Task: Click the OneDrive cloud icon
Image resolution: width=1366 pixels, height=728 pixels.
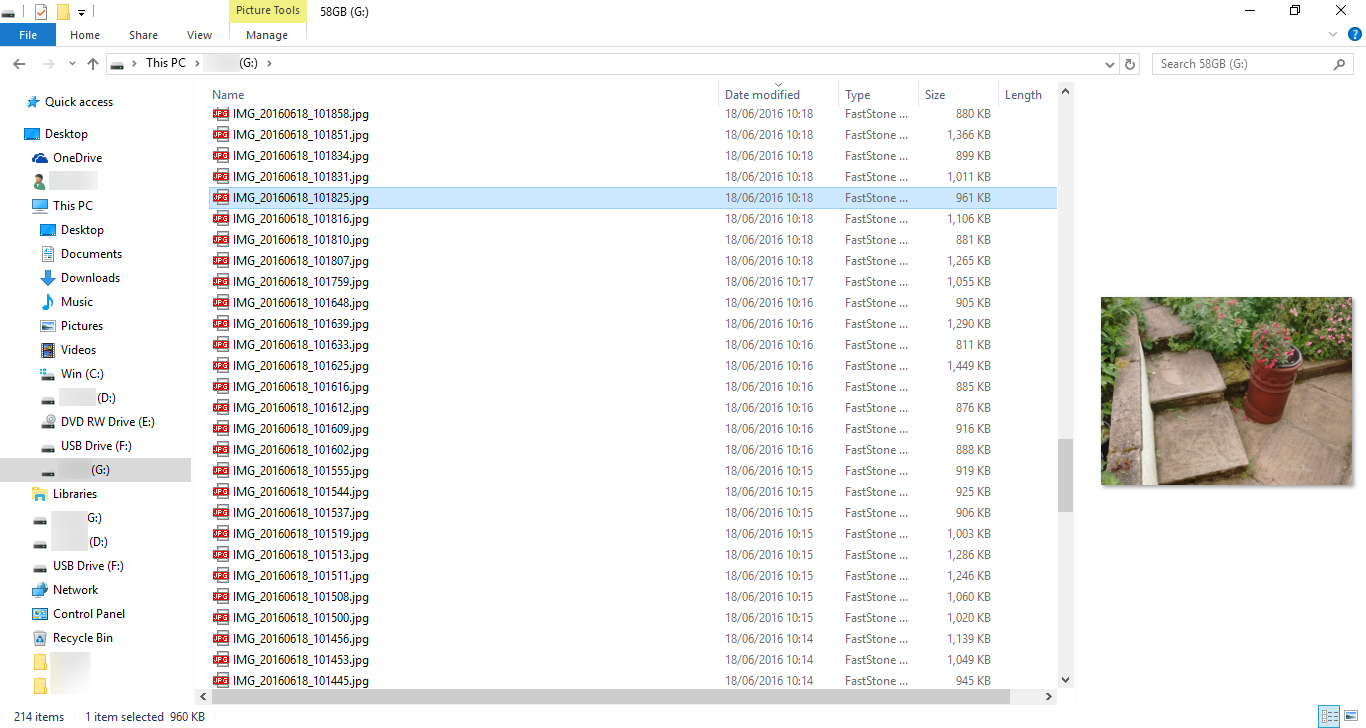Action: pyautogui.click(x=40, y=158)
